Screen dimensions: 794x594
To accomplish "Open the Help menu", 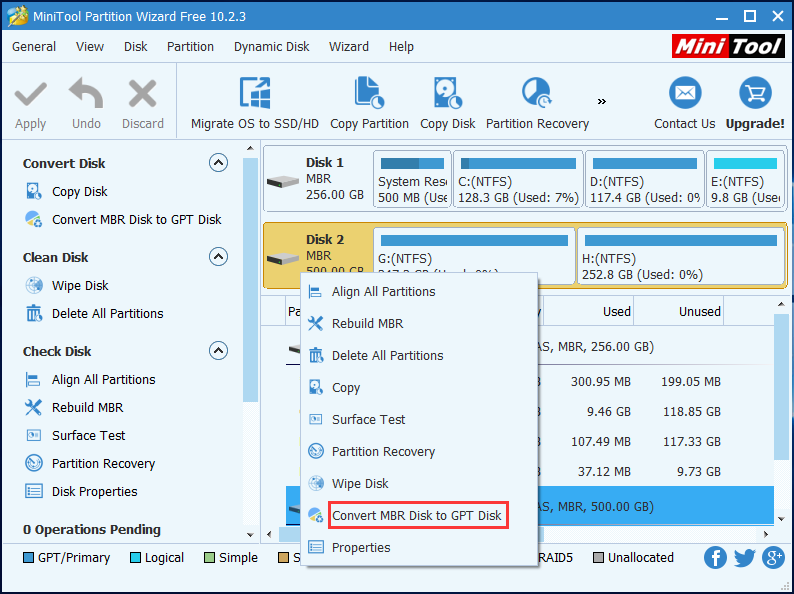I will coord(401,47).
